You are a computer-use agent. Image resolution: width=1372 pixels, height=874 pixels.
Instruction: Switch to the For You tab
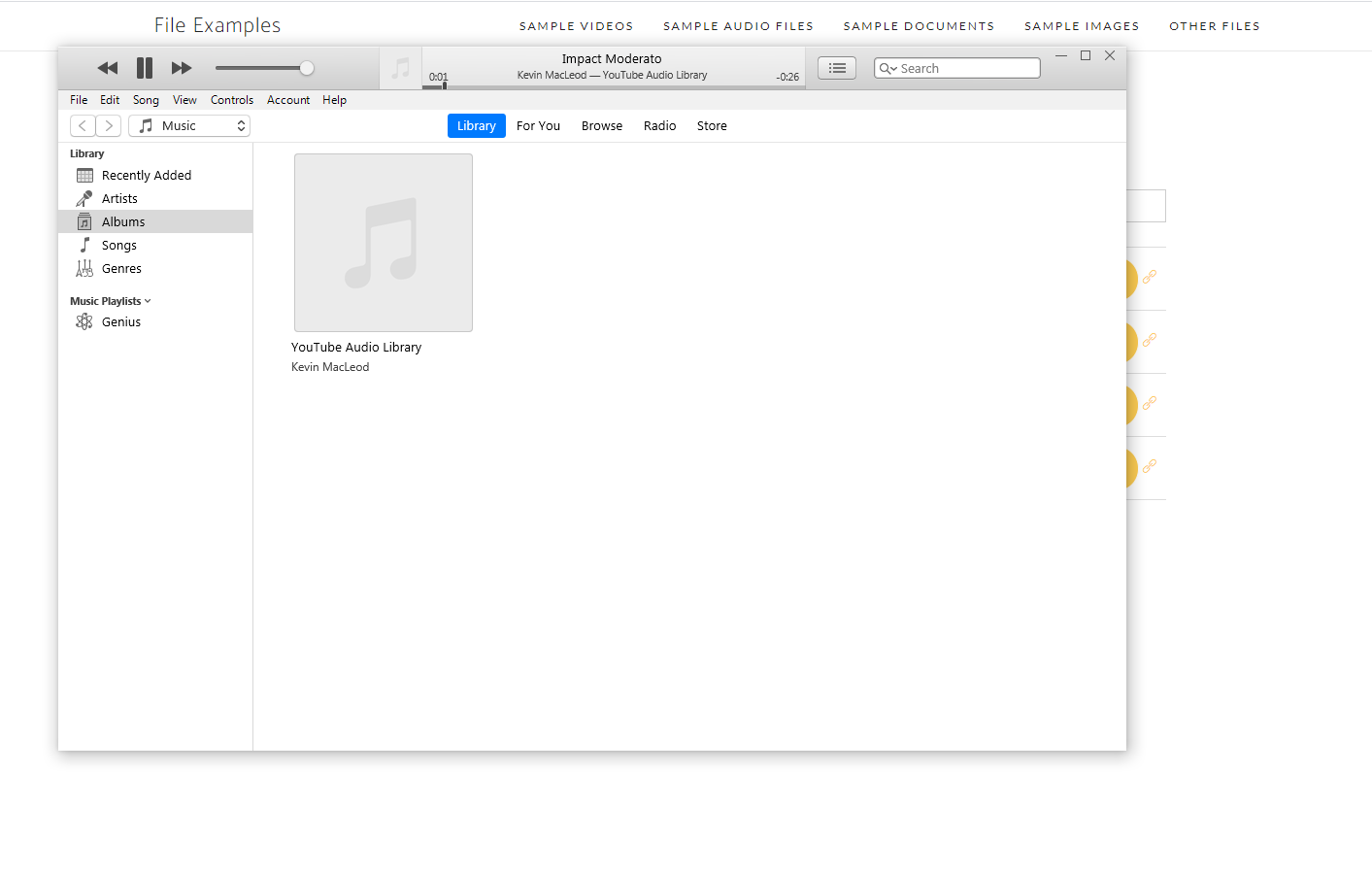coord(538,126)
